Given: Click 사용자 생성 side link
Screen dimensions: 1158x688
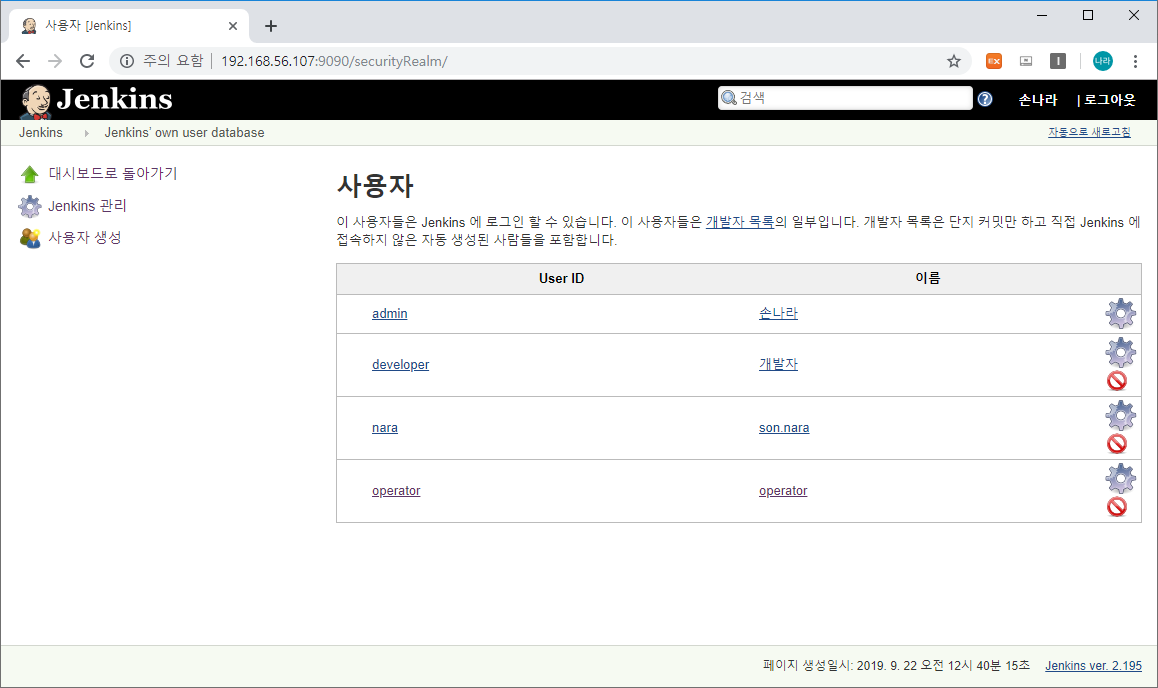Looking at the screenshot, I should click(85, 238).
